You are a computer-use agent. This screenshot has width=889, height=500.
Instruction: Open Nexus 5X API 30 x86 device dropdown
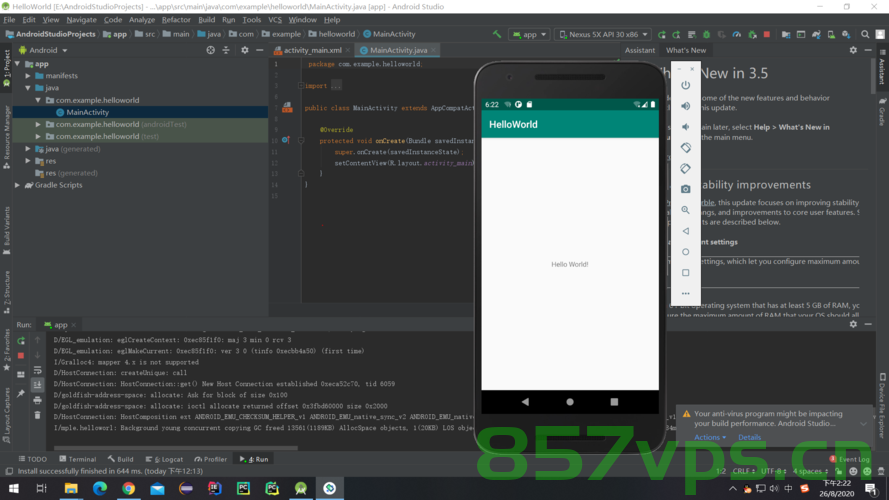coord(603,35)
